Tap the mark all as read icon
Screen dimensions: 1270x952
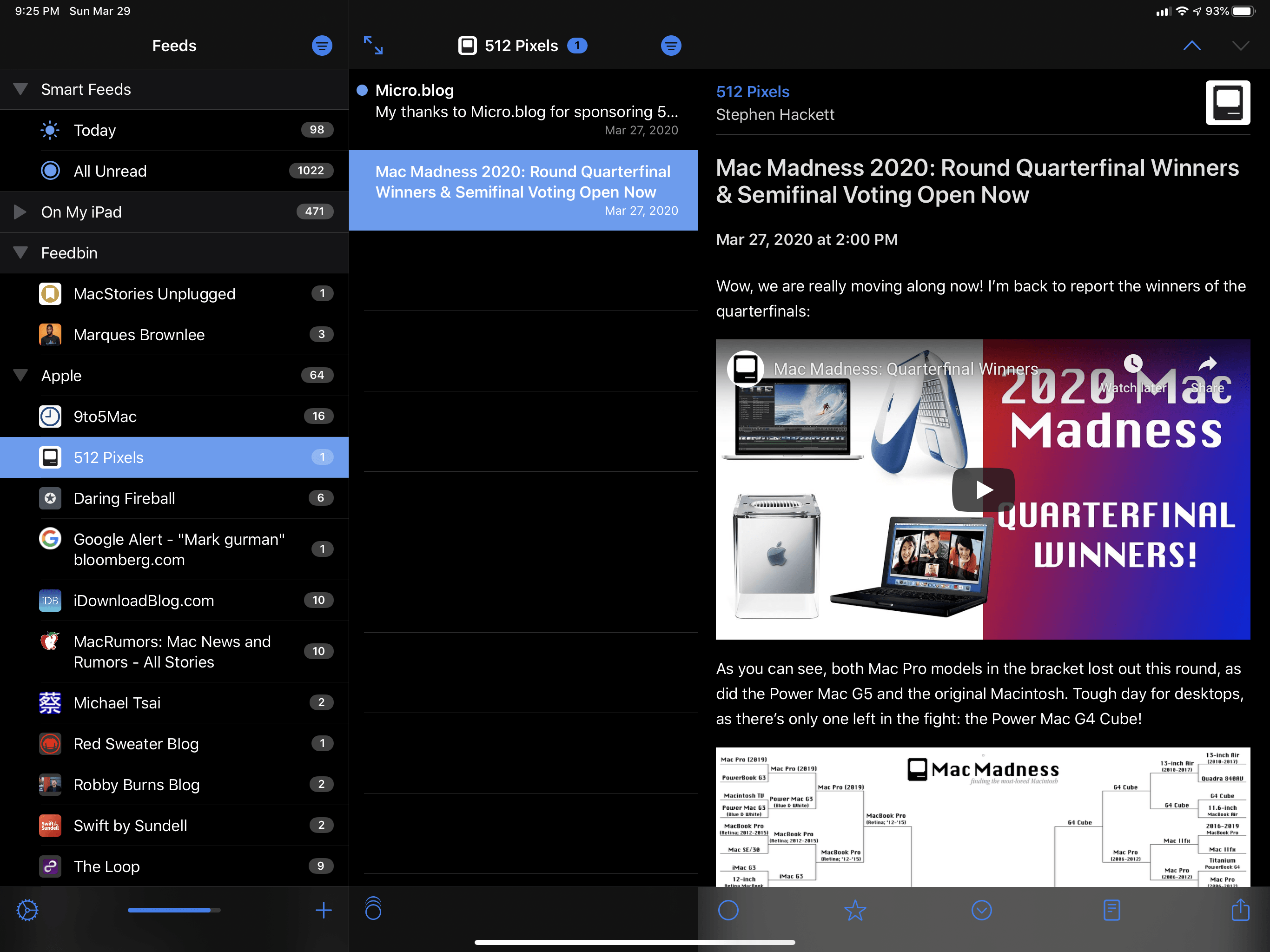click(373, 909)
